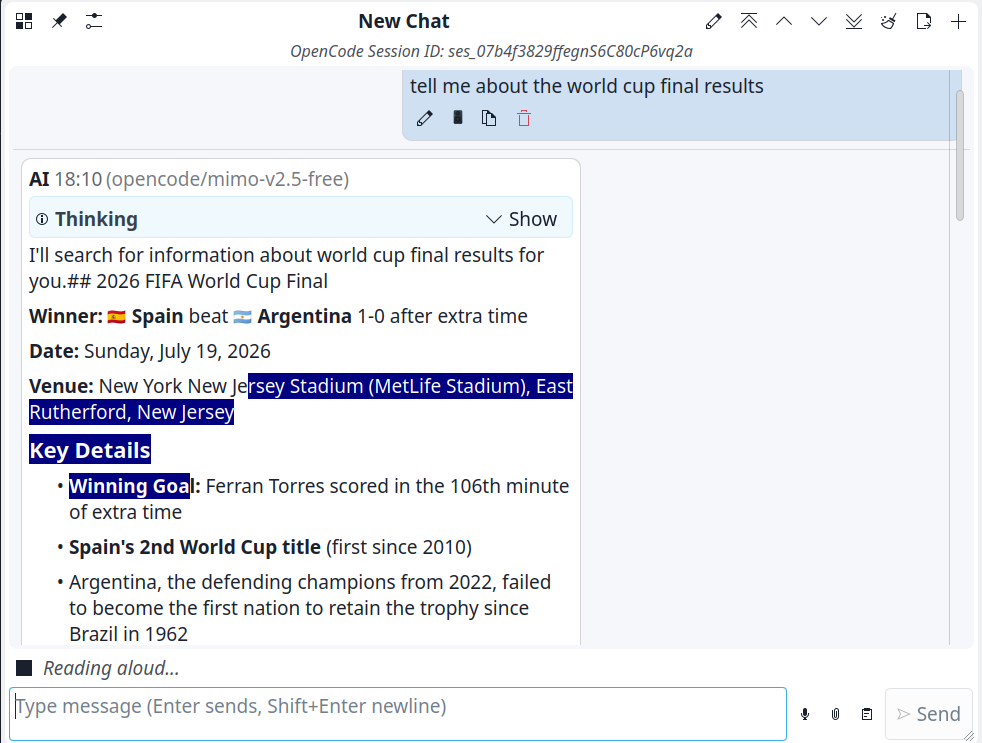The width and height of the screenshot is (982, 743).
Task: Click the message input resize grip
Action: pyautogui.click(x=968, y=736)
